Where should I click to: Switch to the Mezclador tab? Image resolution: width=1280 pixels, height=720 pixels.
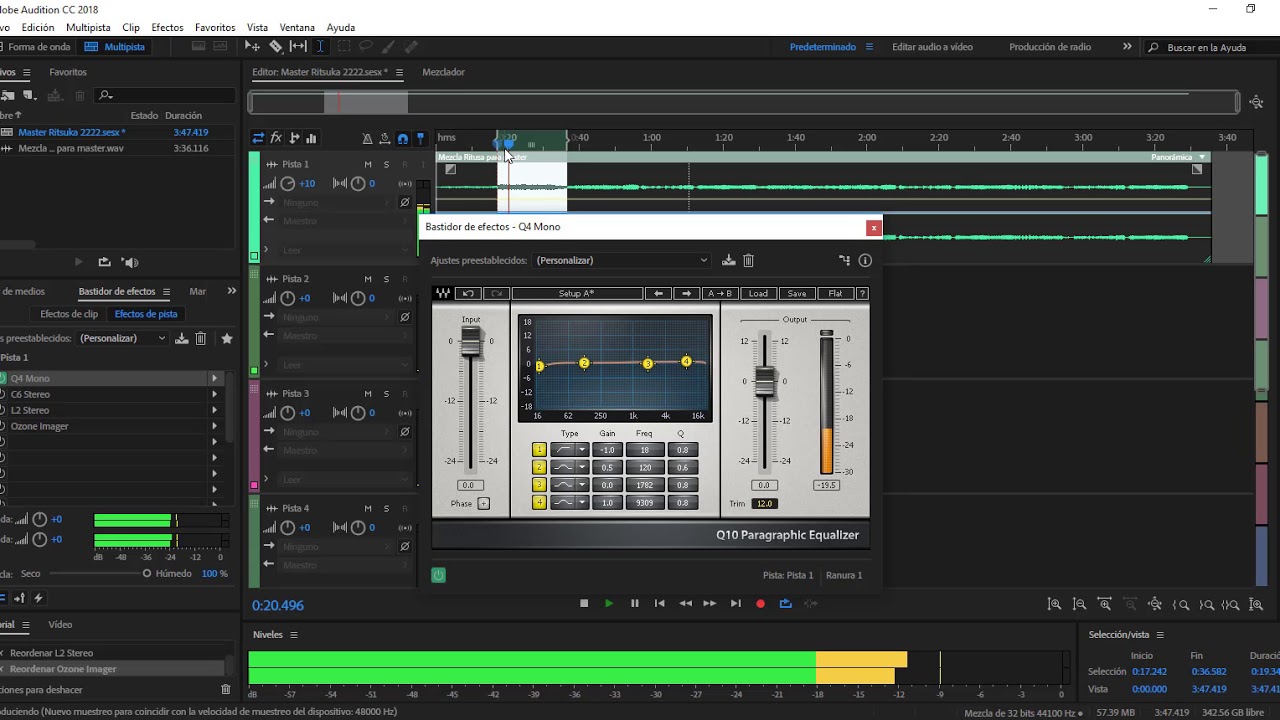tap(443, 72)
